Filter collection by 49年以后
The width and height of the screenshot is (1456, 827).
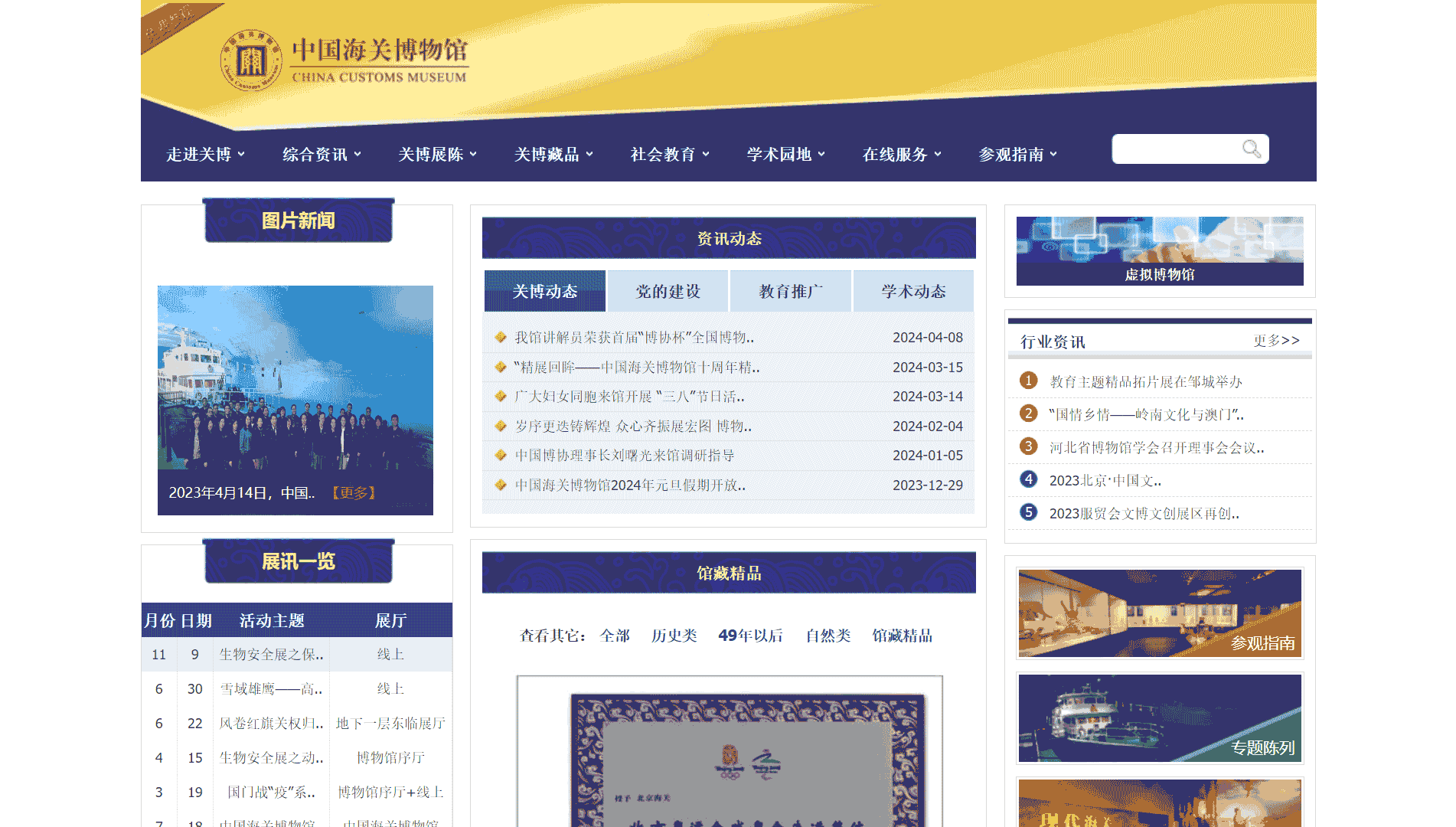point(750,636)
